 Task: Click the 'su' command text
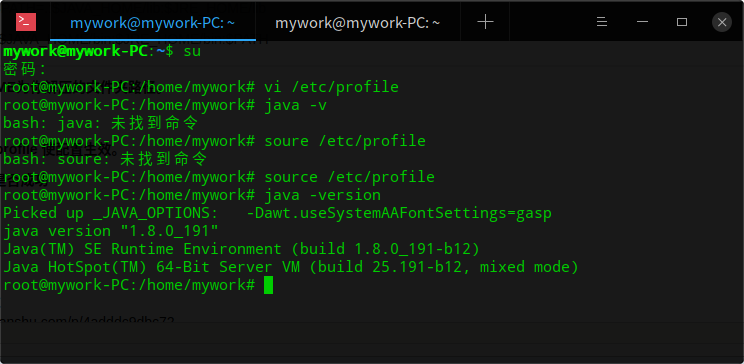pyautogui.click(x=192, y=51)
